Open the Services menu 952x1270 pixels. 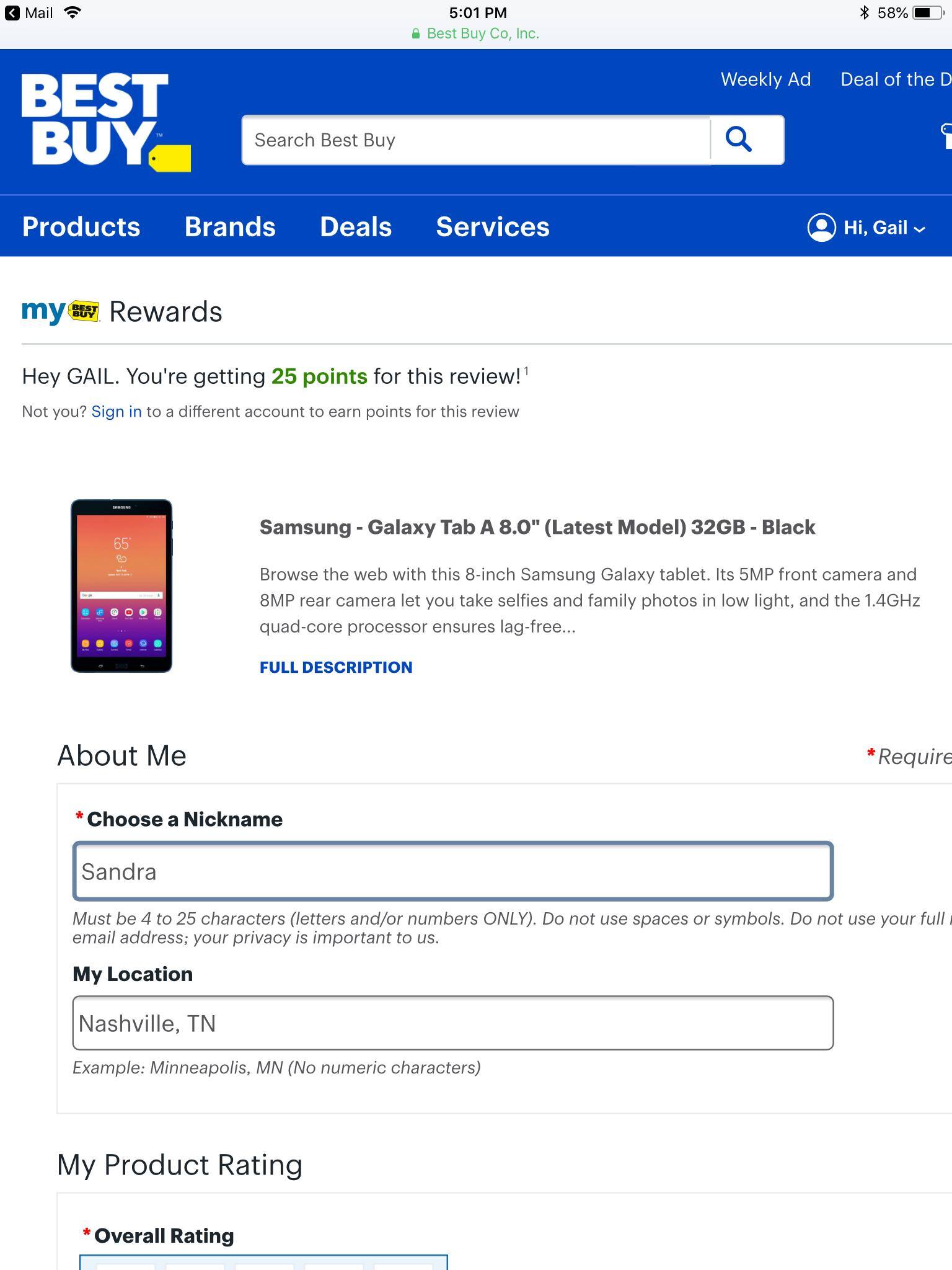pyautogui.click(x=492, y=227)
